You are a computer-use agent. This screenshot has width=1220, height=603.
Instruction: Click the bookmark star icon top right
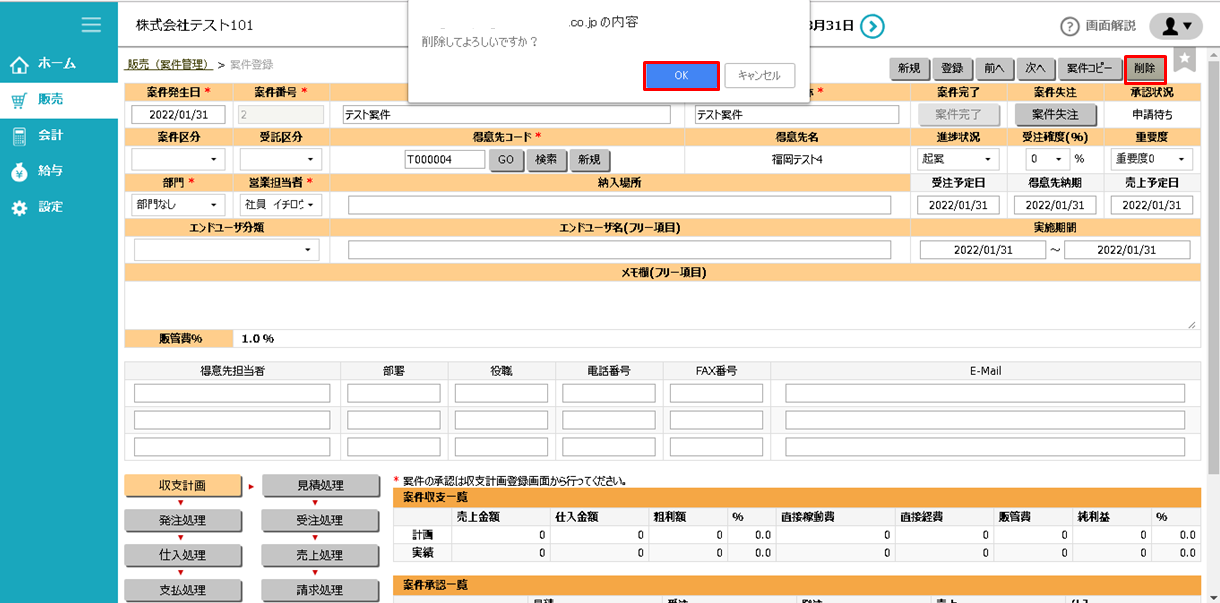pyautogui.click(x=1182, y=61)
